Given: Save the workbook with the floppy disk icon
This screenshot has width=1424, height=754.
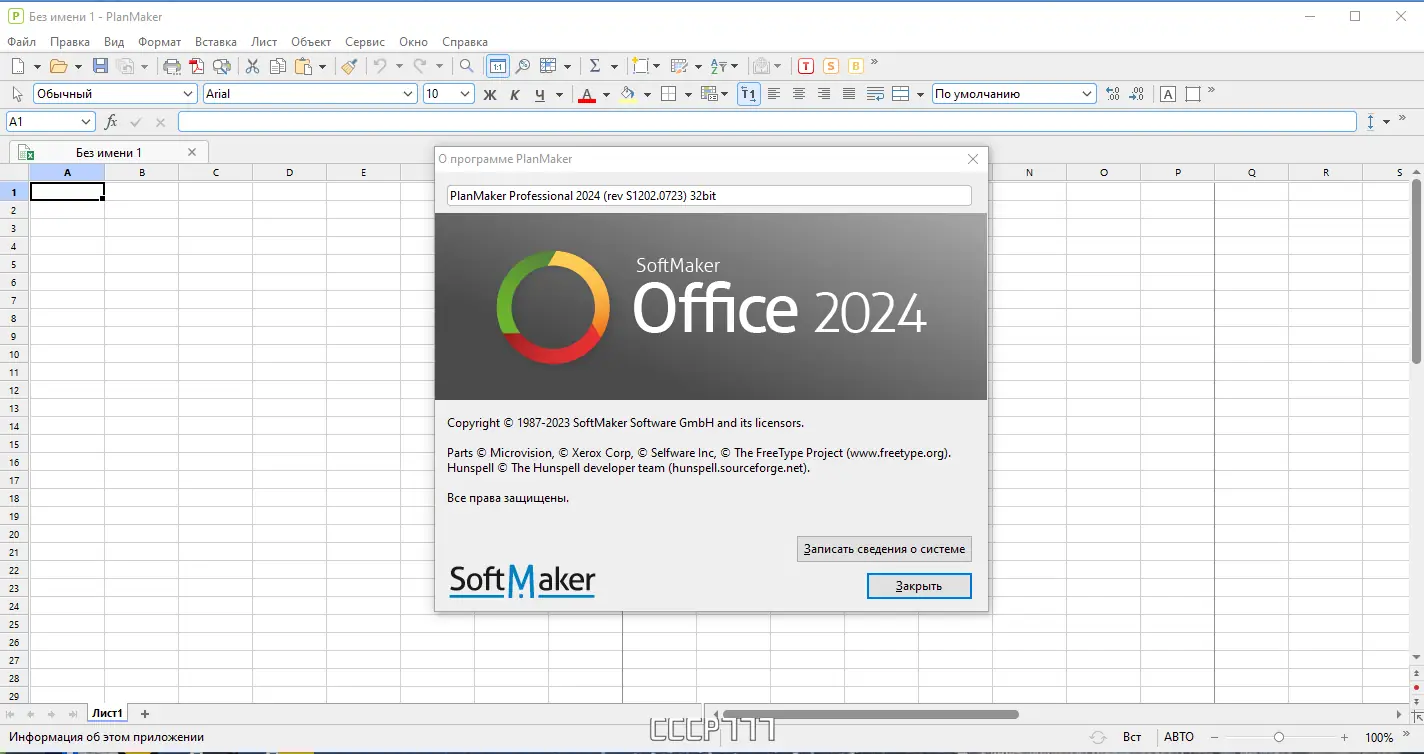Looking at the screenshot, I should [100, 66].
